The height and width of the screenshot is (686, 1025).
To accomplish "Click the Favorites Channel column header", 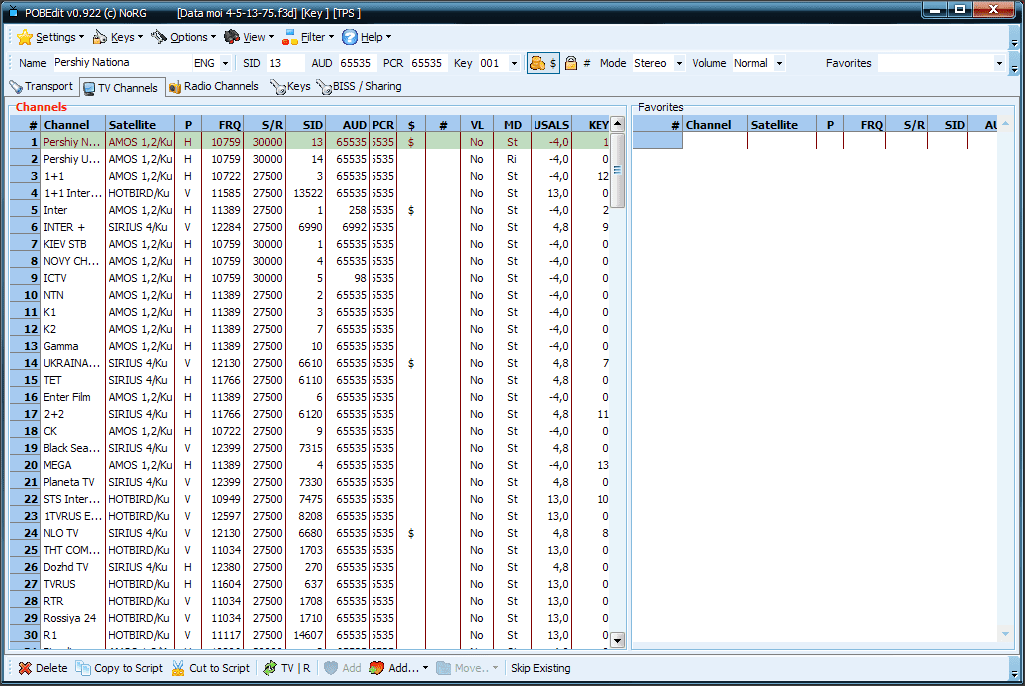I will coord(715,124).
